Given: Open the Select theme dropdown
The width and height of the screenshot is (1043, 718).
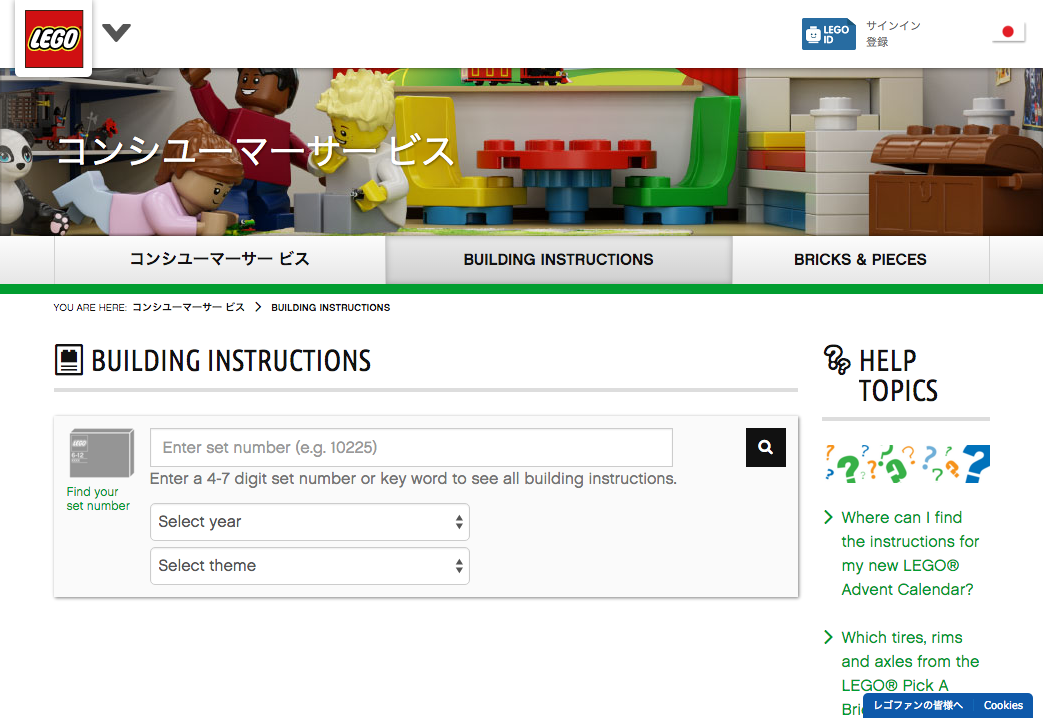Looking at the screenshot, I should (x=310, y=566).
